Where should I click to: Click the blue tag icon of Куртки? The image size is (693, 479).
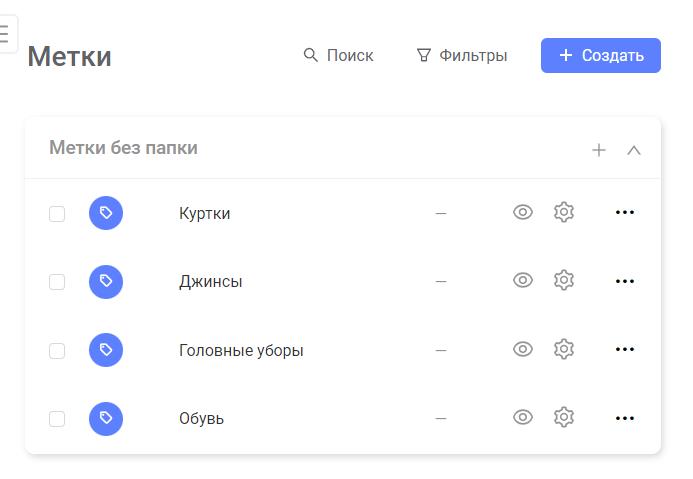106,213
